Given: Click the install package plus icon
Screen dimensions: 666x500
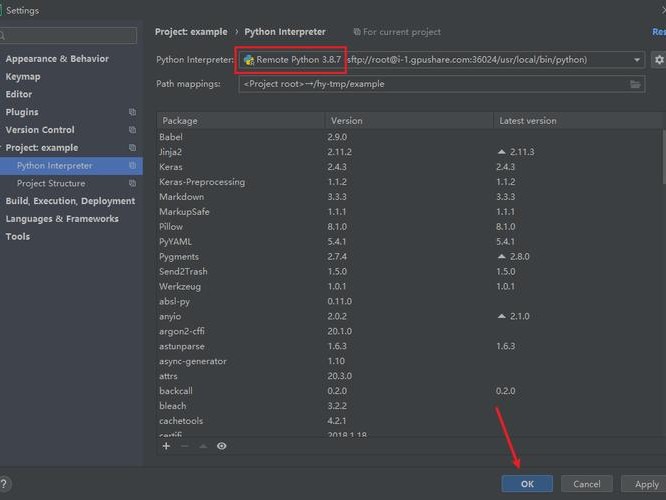Looking at the screenshot, I should tap(166, 446).
